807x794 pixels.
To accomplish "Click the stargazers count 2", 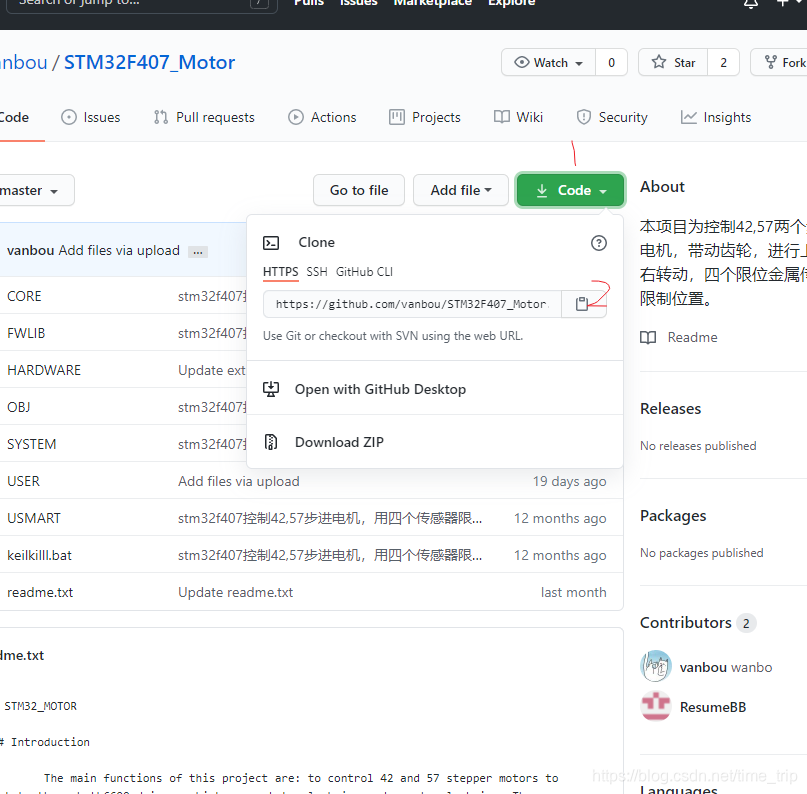I will click(723, 62).
